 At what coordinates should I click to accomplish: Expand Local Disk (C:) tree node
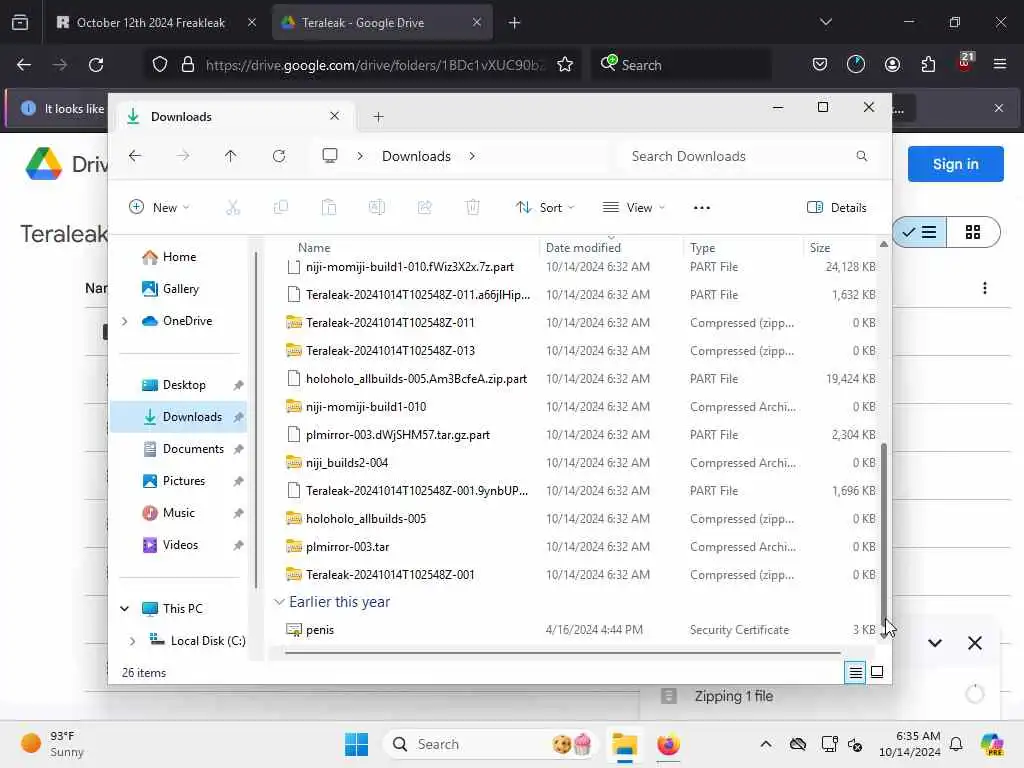click(x=133, y=641)
